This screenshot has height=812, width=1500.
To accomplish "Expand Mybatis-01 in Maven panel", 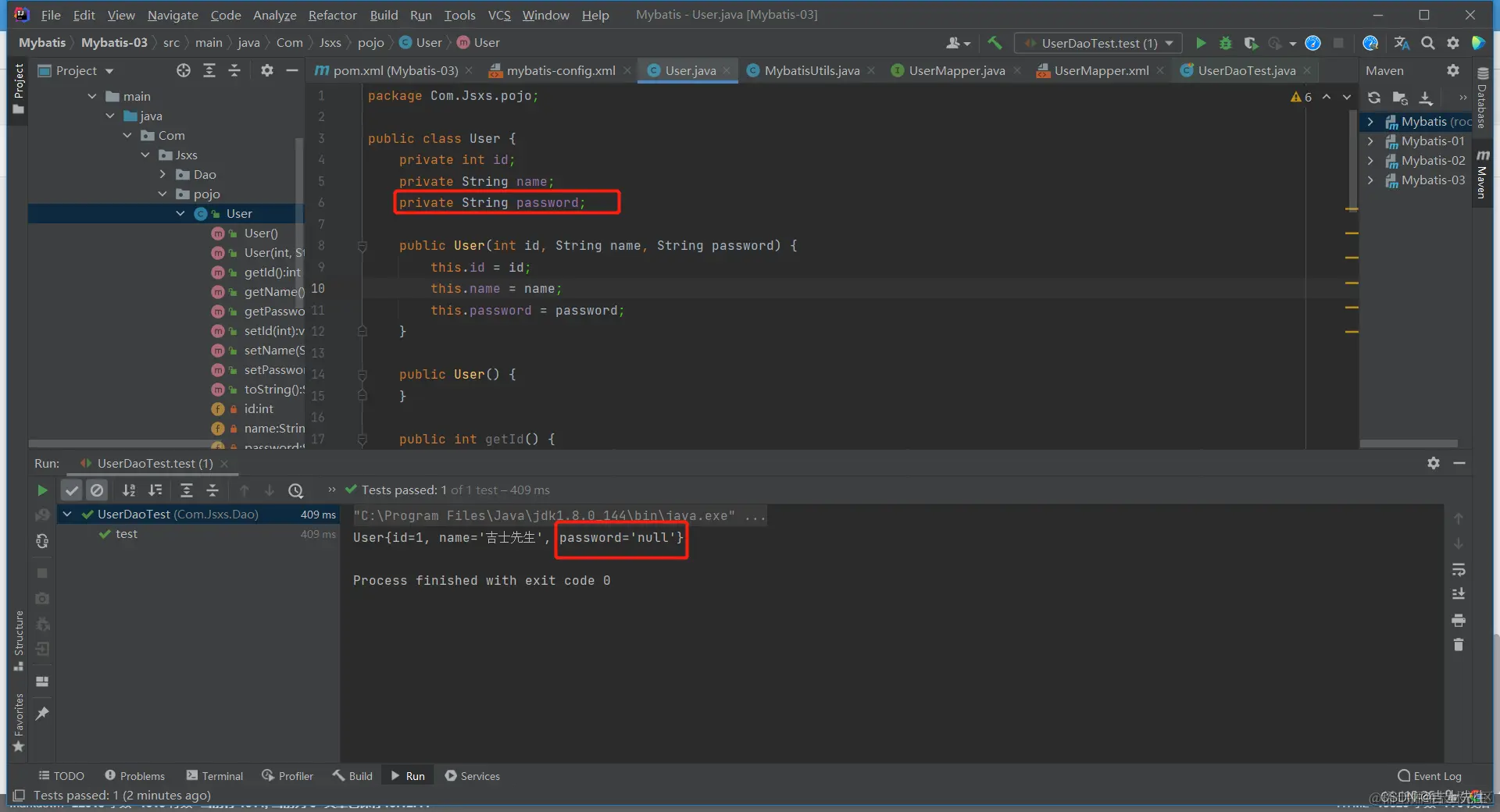I will click(1370, 141).
